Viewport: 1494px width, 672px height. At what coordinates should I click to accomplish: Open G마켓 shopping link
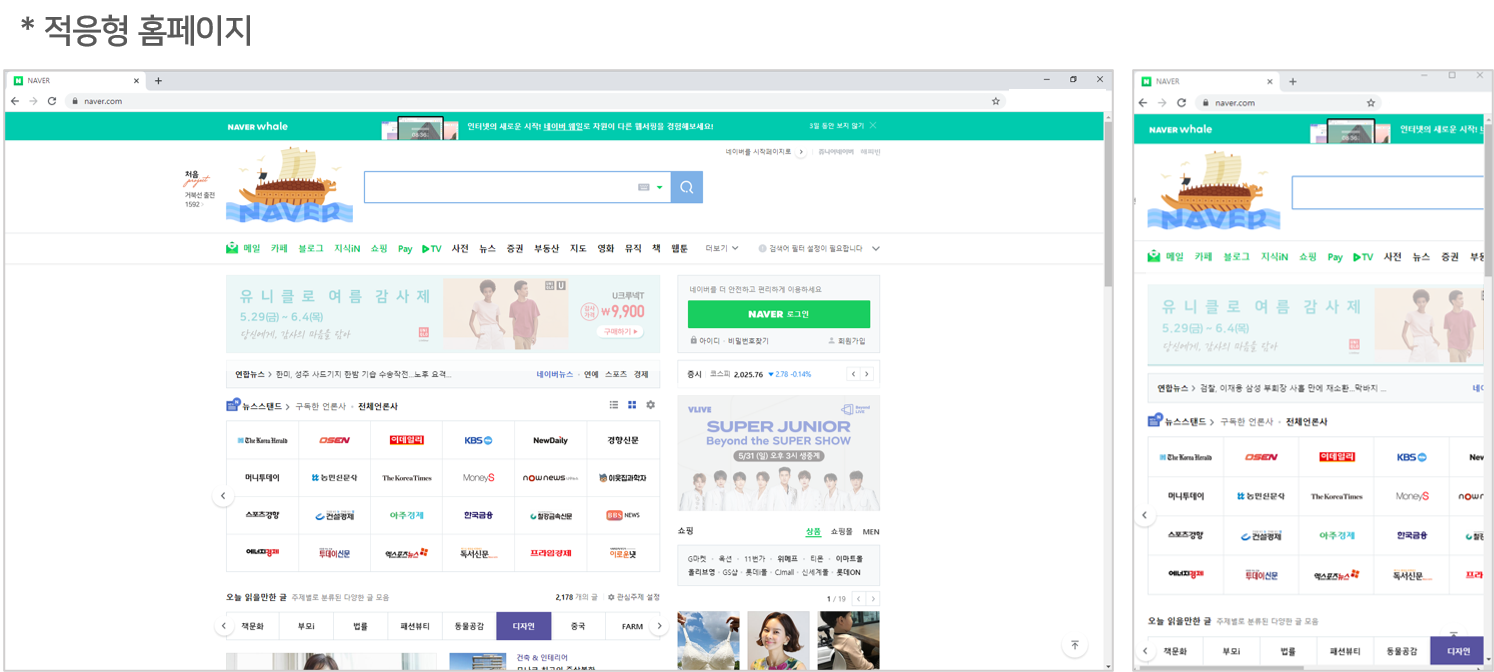pos(697,559)
